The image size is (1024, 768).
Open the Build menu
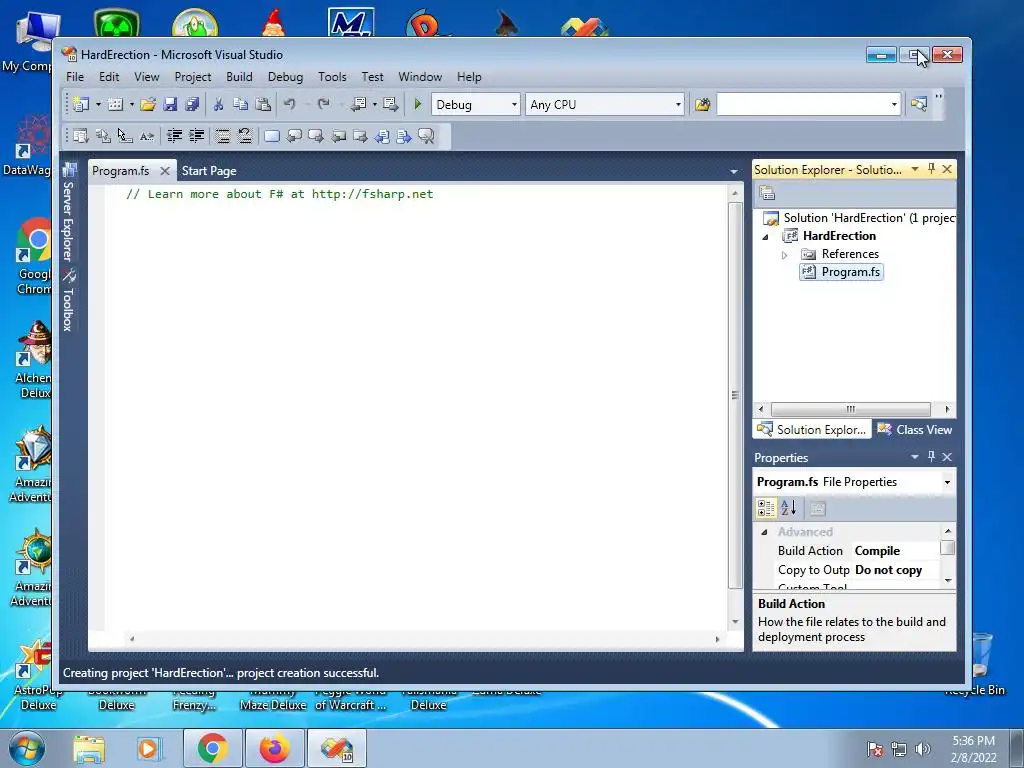point(239,77)
